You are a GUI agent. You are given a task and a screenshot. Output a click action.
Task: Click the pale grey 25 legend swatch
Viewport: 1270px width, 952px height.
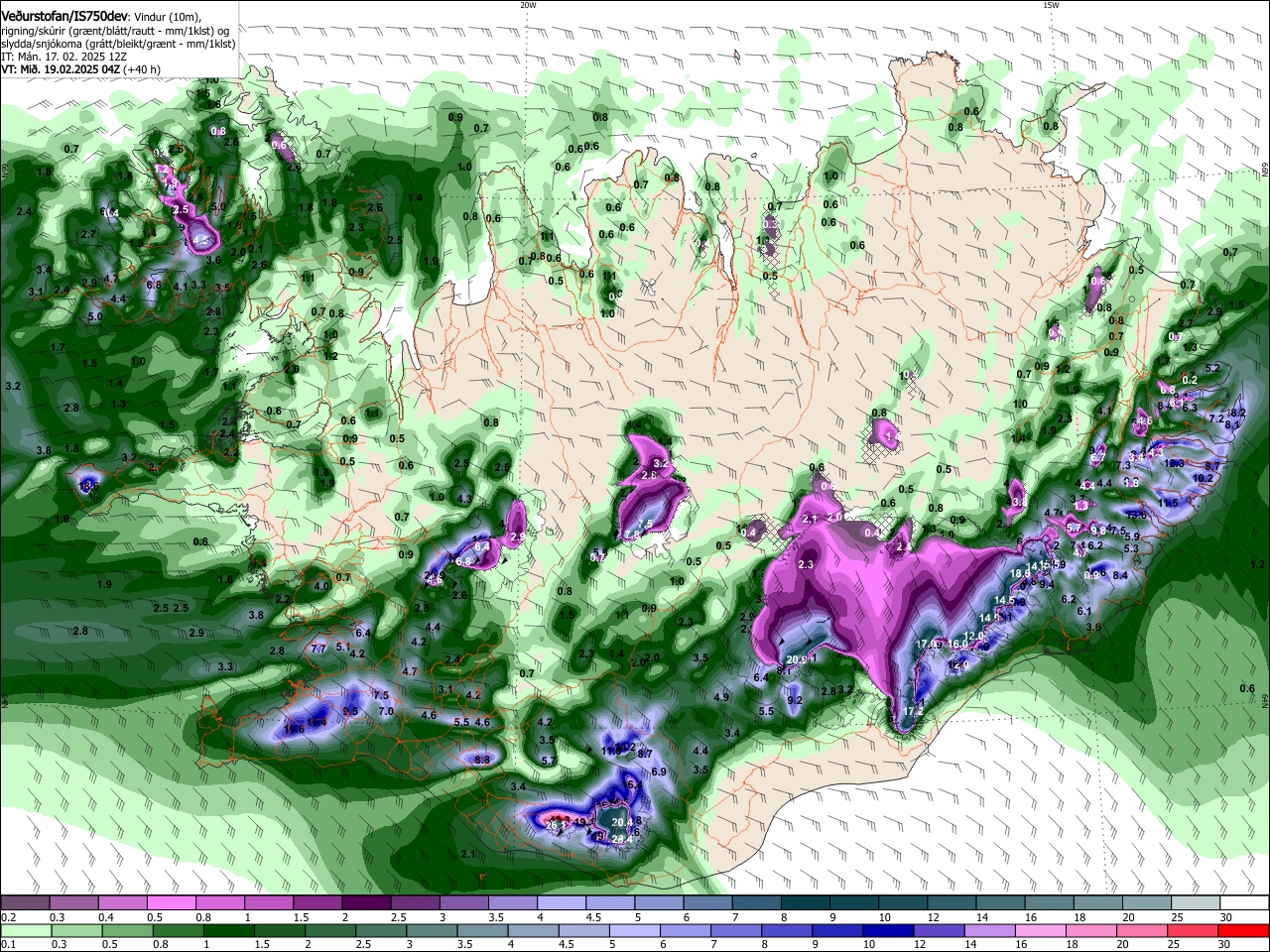[1196, 903]
